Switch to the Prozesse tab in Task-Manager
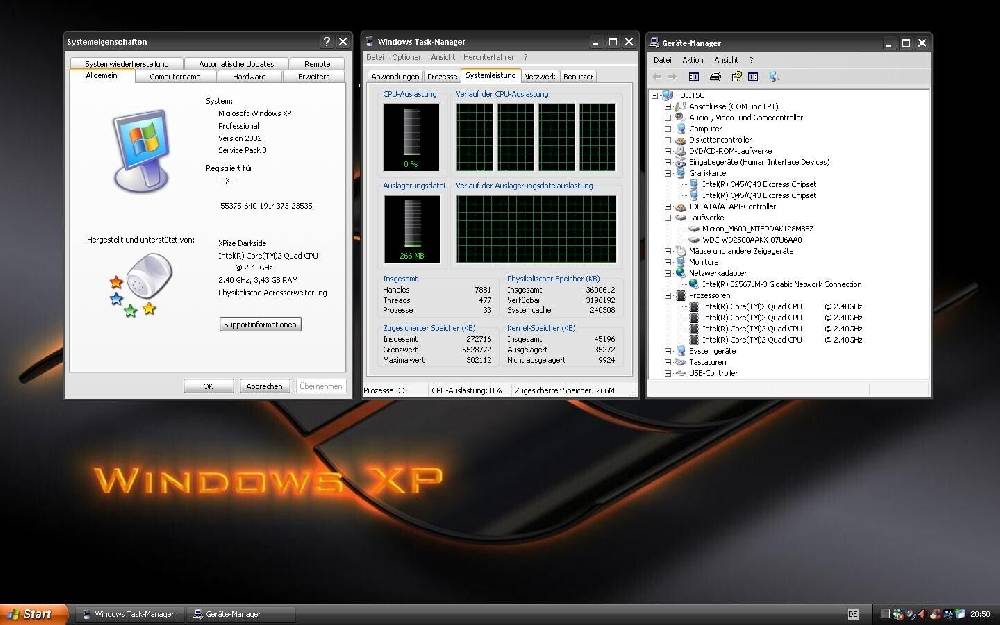 pos(442,77)
